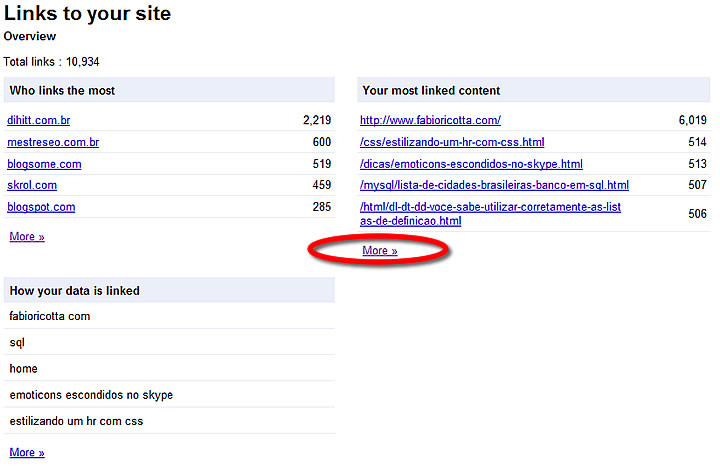
Task: Show more under Who links the most
Action: pyautogui.click(x=26, y=237)
